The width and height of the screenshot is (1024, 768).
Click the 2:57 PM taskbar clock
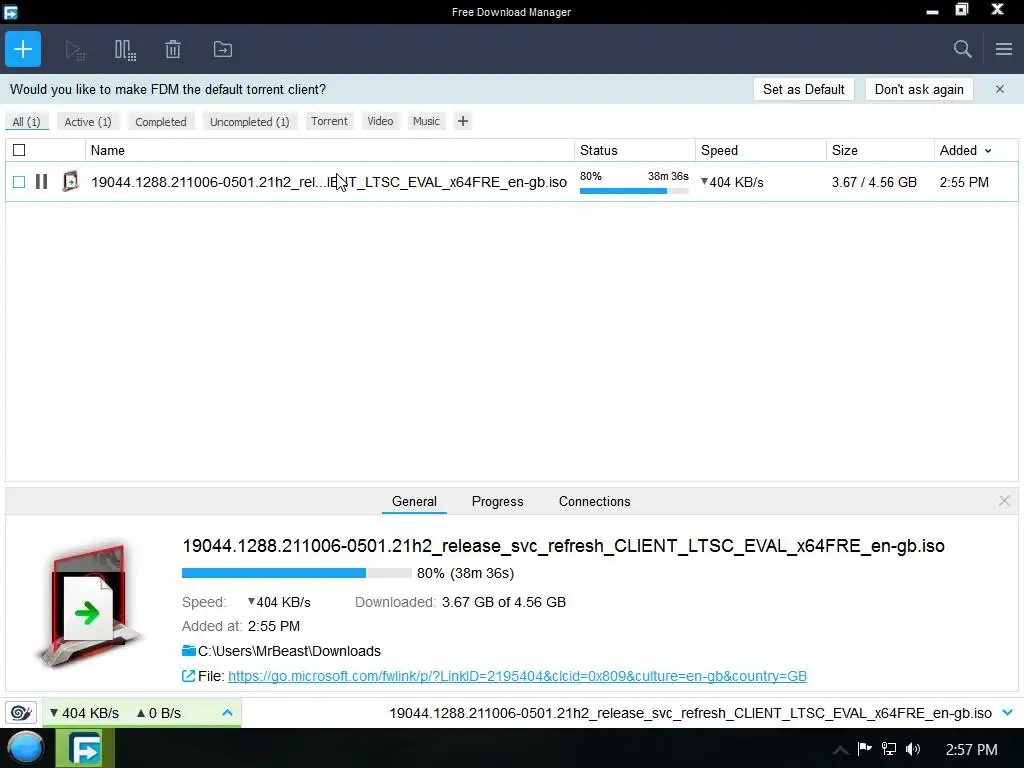pos(971,749)
